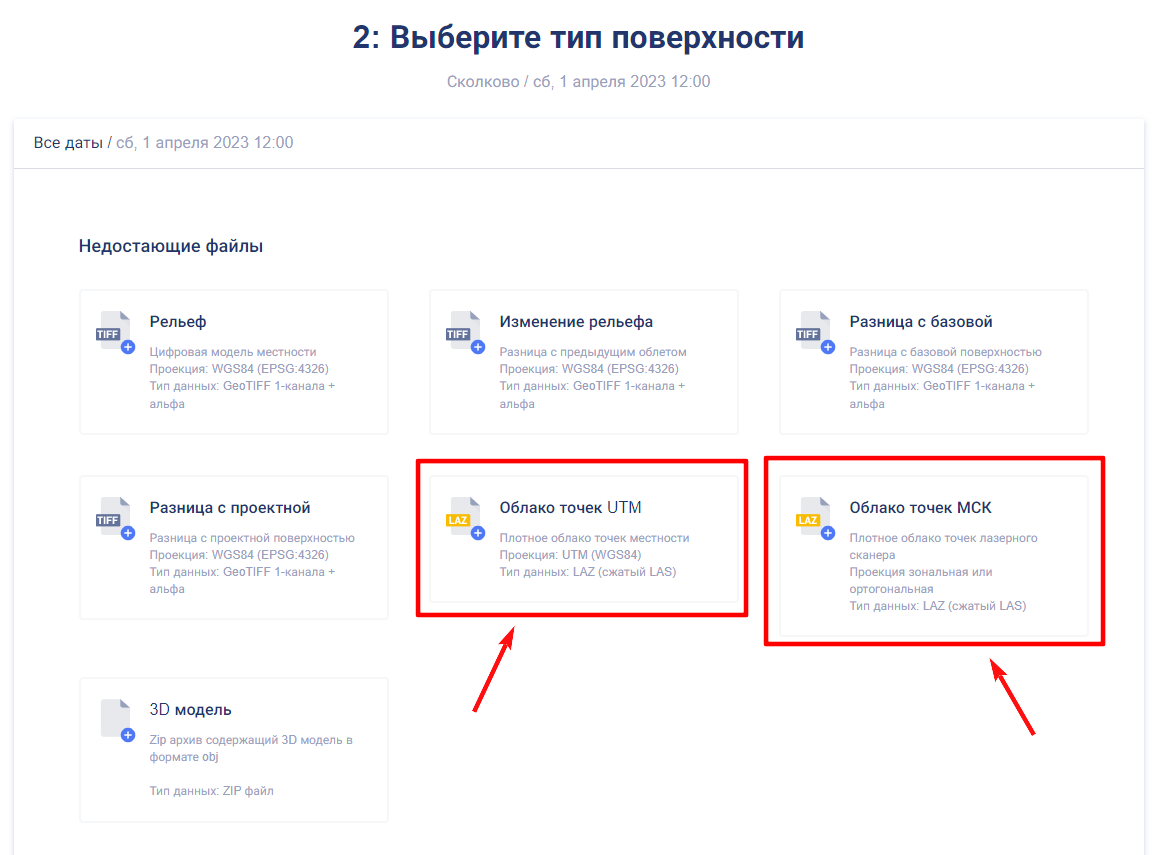Click the TIFF file icon beside Рельеф

(114, 332)
